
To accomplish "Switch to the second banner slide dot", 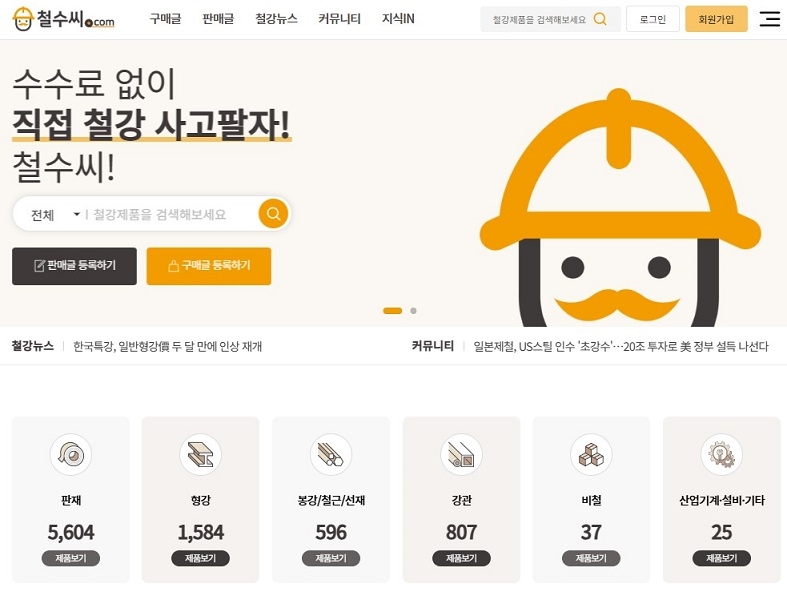I will pos(414,311).
